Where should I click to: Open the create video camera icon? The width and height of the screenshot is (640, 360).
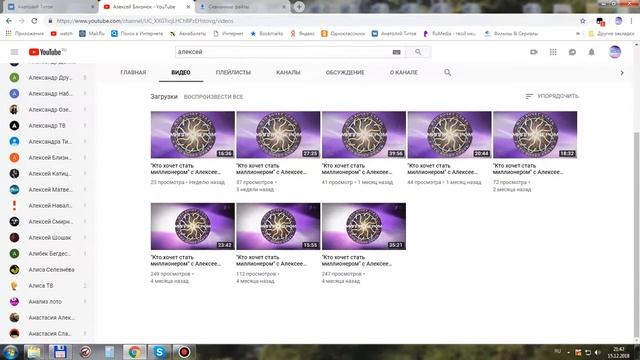pos(533,52)
